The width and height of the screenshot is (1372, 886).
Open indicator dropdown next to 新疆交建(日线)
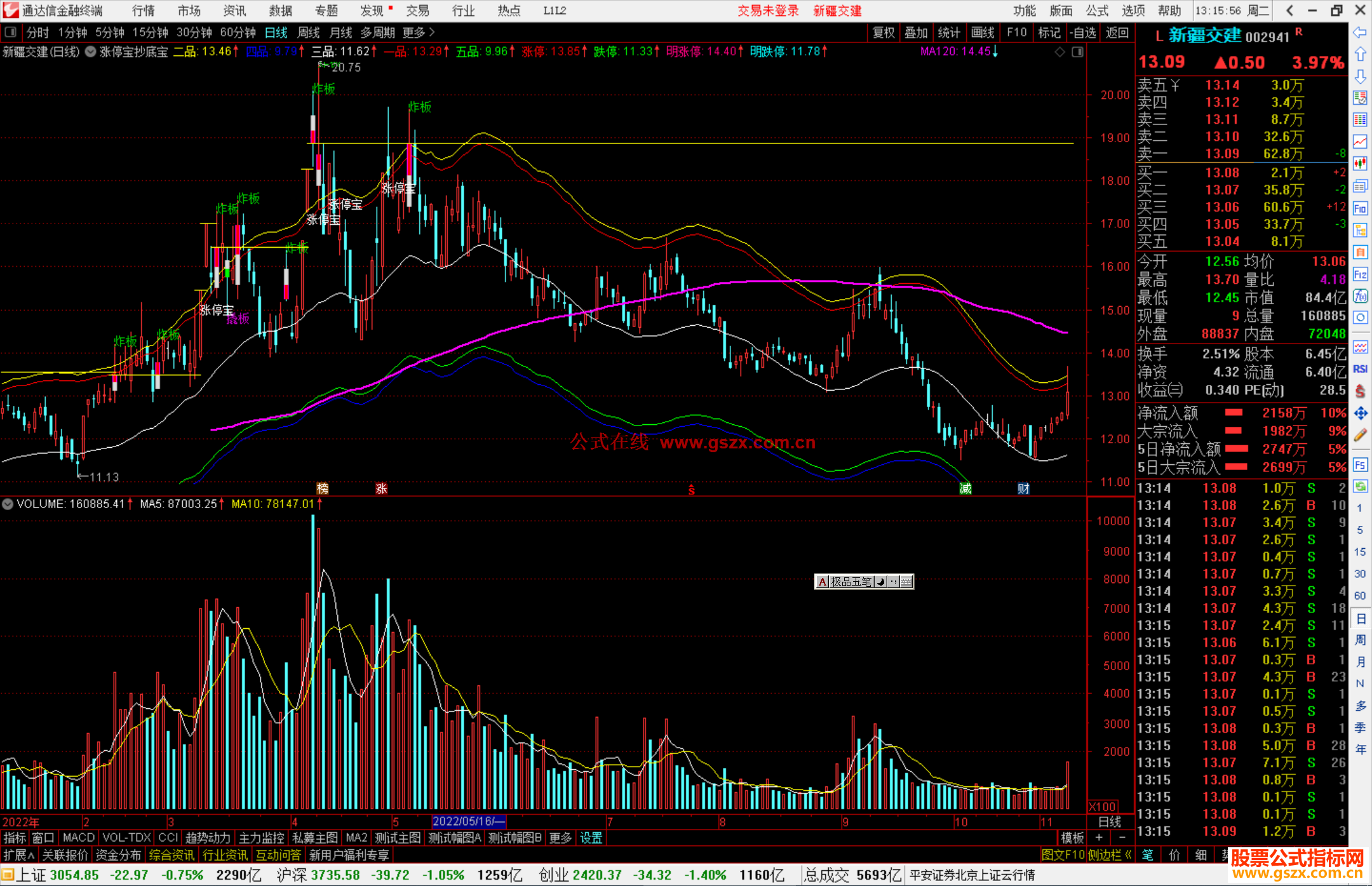[x=91, y=52]
